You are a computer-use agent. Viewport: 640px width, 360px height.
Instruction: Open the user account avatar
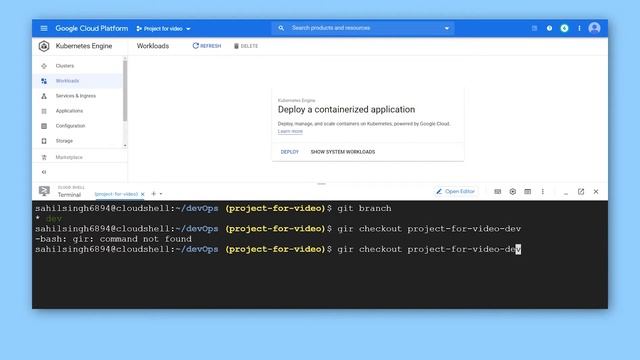[x=594, y=28]
